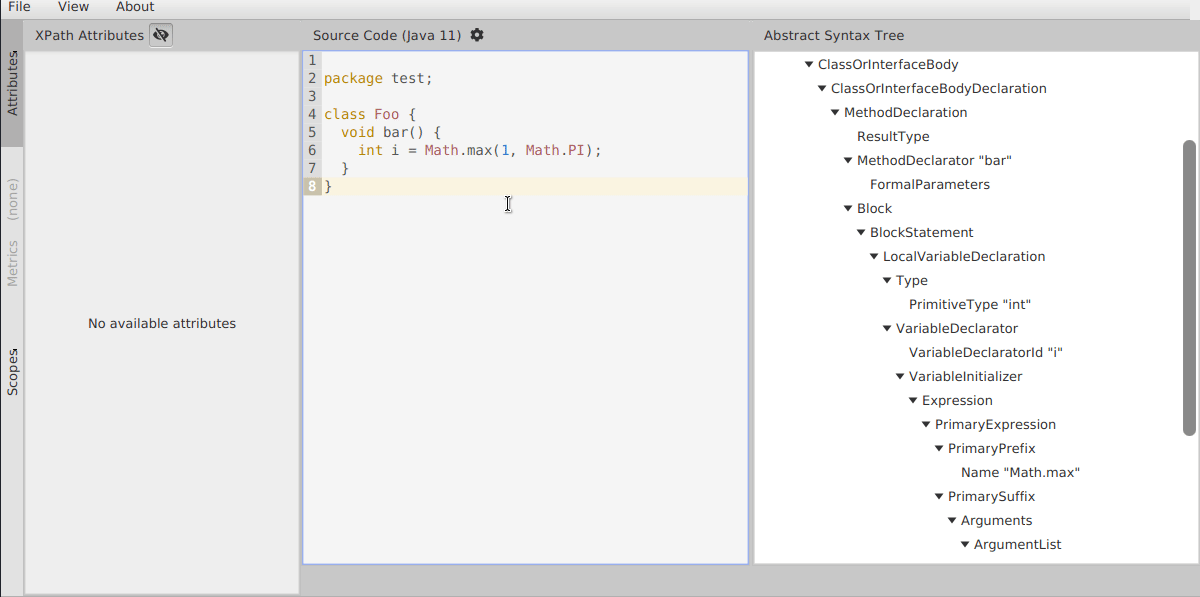
Task: Toggle the XPath Attributes eye-slash visibility button
Action: 161,35
